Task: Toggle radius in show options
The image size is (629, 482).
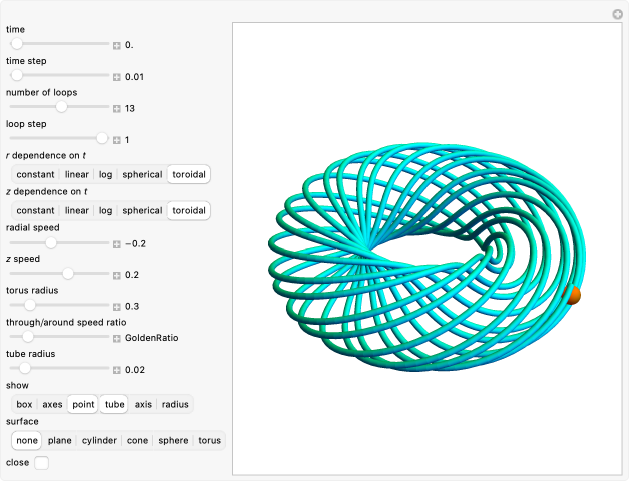Action: point(175,405)
